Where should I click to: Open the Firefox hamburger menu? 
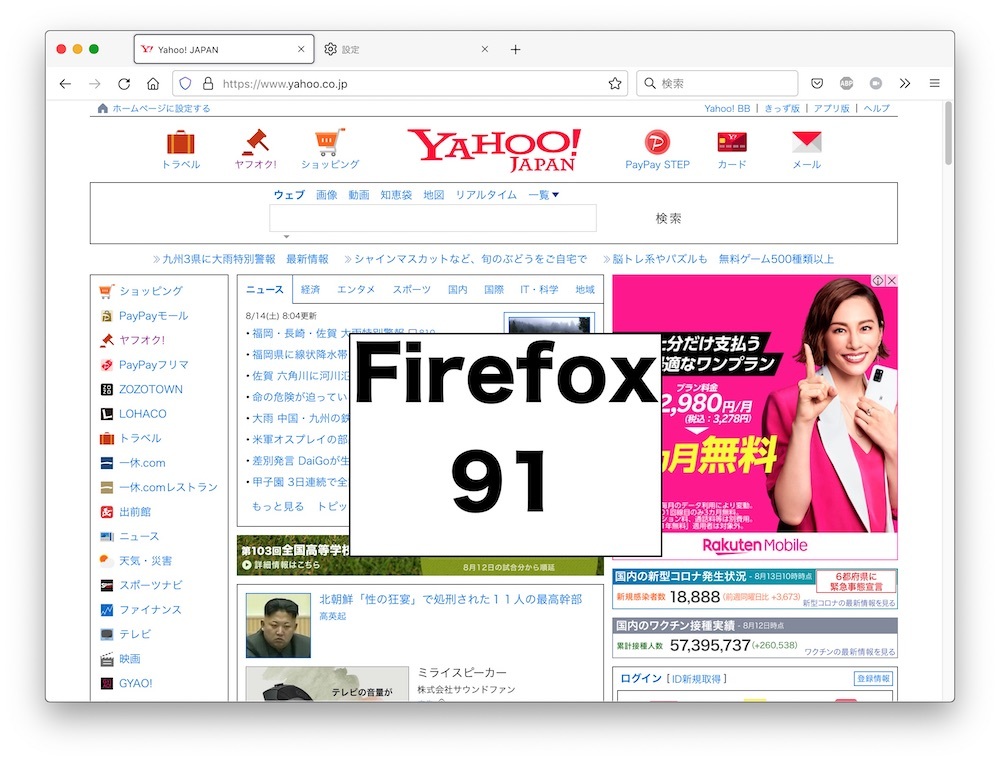tap(934, 84)
